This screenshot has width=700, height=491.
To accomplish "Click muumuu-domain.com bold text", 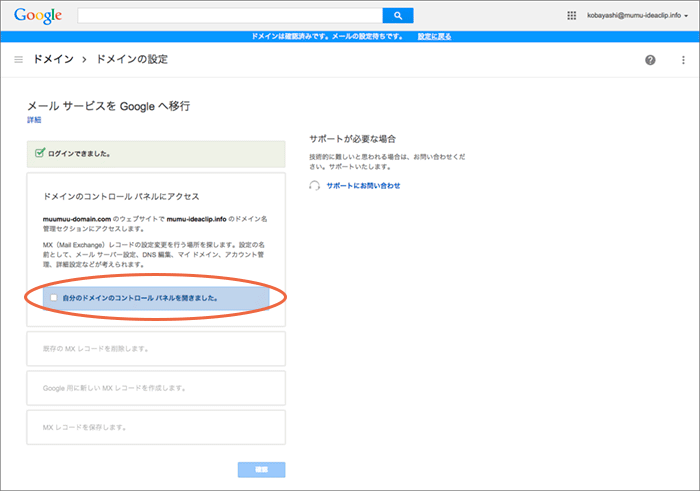I will tap(77, 219).
